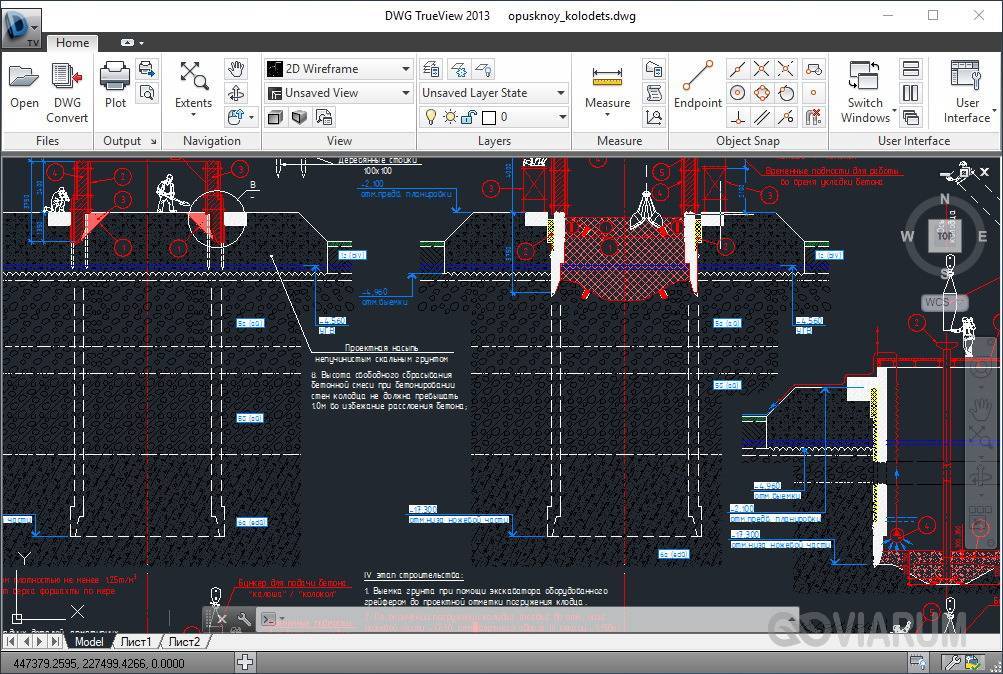The image size is (1003, 674).
Task: Expand the 2D Wireframe visual style dropdown
Action: tap(406, 69)
